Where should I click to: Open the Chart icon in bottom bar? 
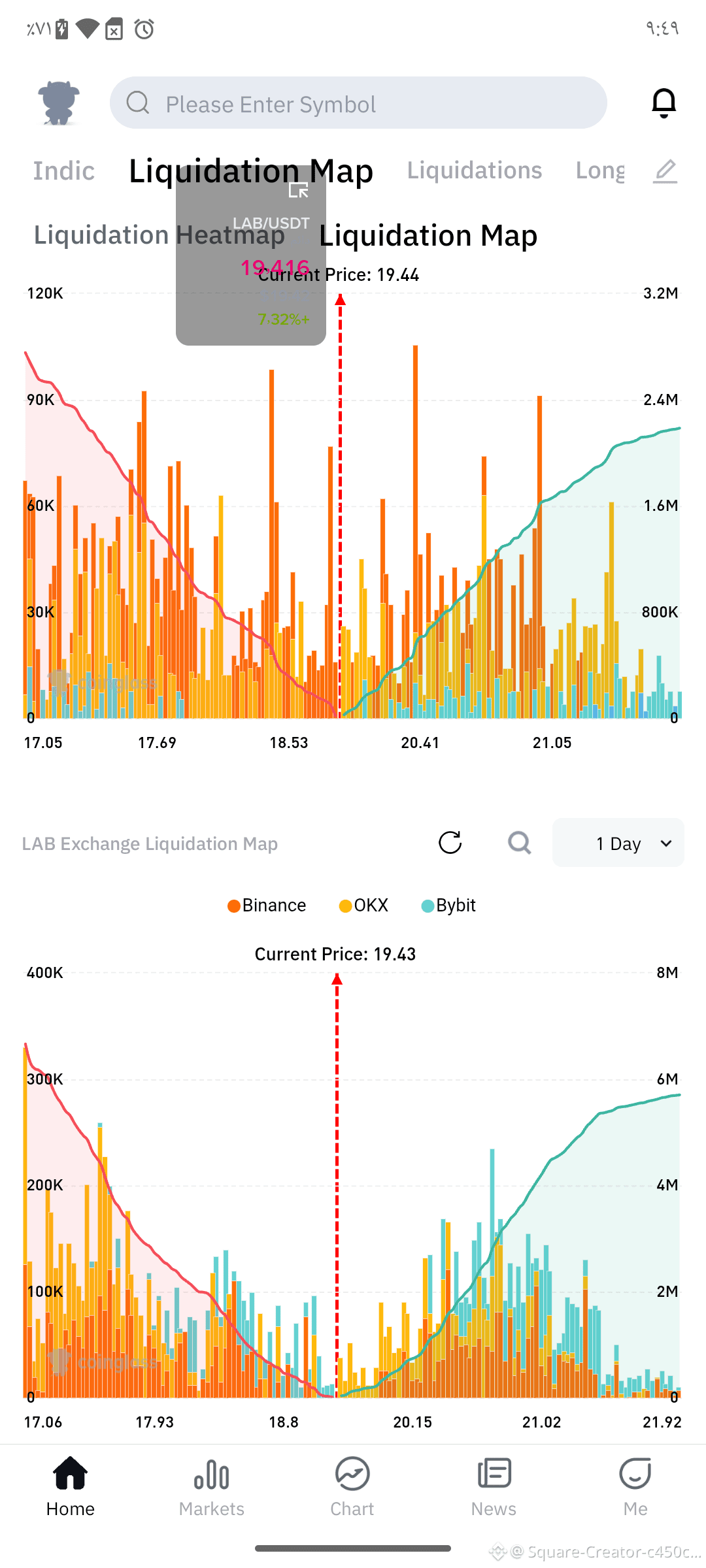pyautogui.click(x=352, y=1475)
